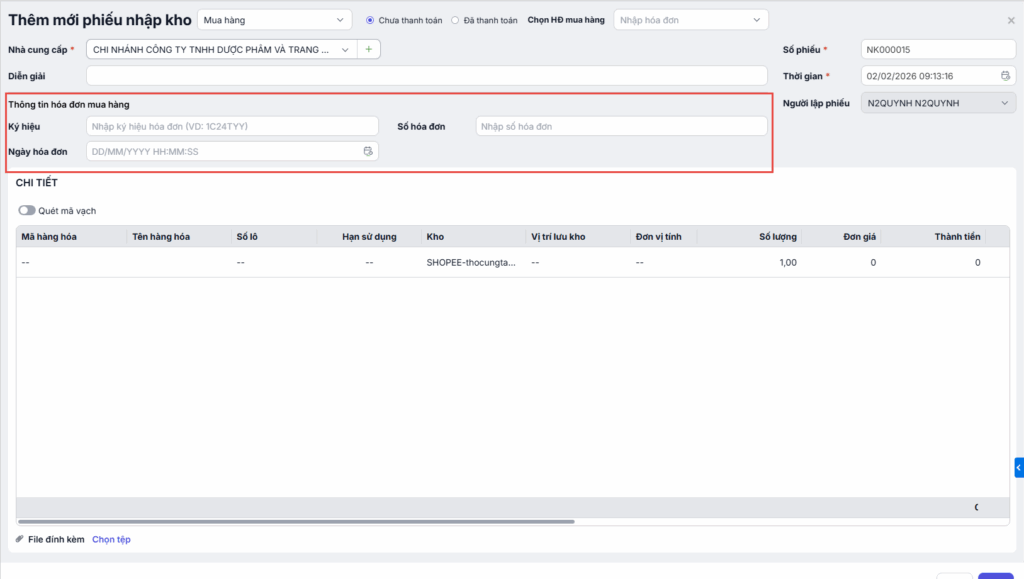Click the Diễn giải description field

point(427,76)
